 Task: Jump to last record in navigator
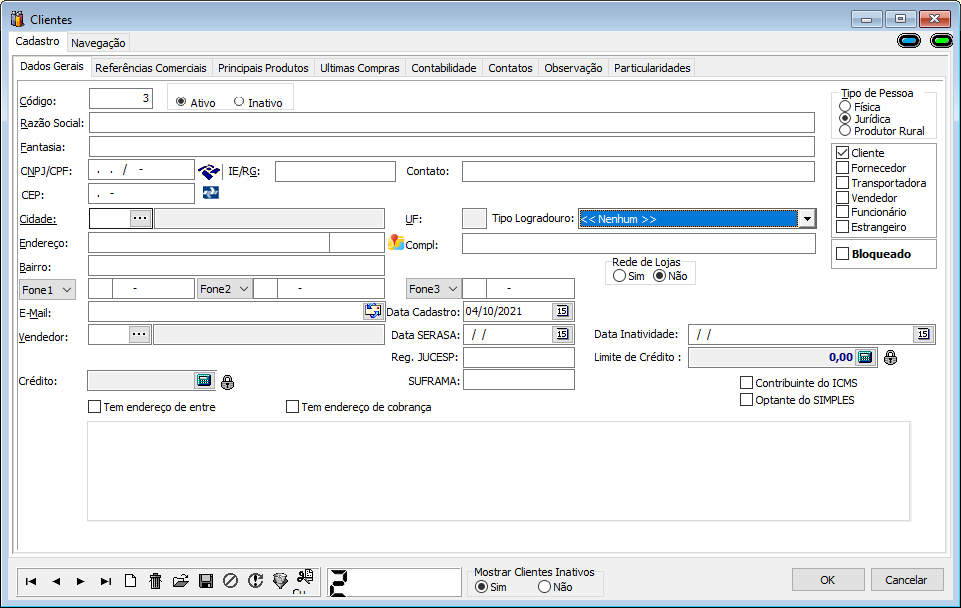tap(105, 581)
